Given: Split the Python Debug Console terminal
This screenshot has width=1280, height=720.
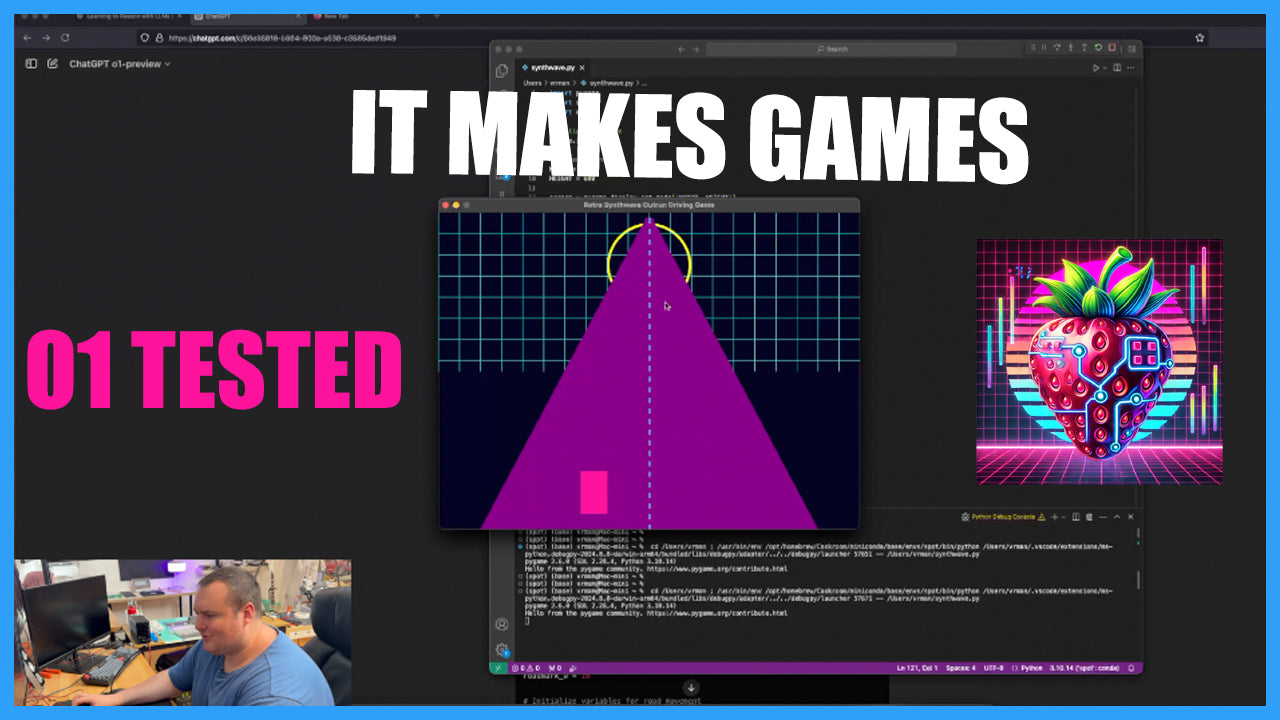Looking at the screenshot, I should pyautogui.click(x=1076, y=517).
